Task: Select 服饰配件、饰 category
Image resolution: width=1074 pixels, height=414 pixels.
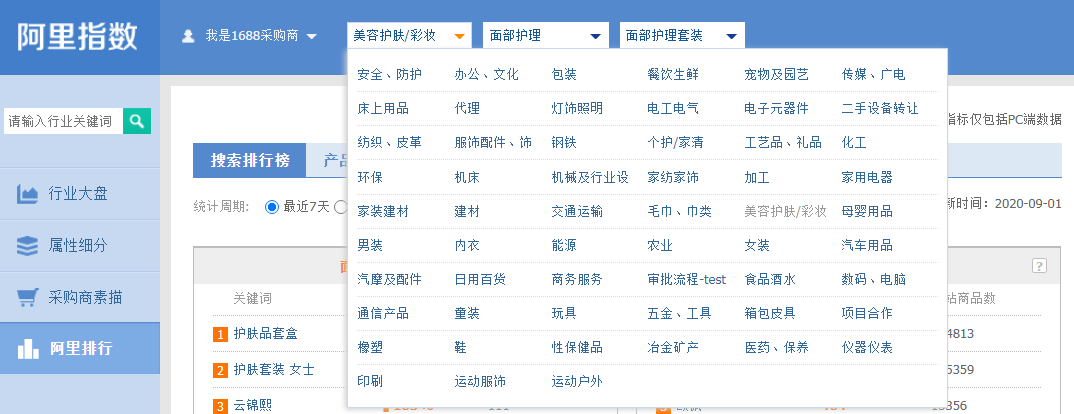Action: click(493, 143)
